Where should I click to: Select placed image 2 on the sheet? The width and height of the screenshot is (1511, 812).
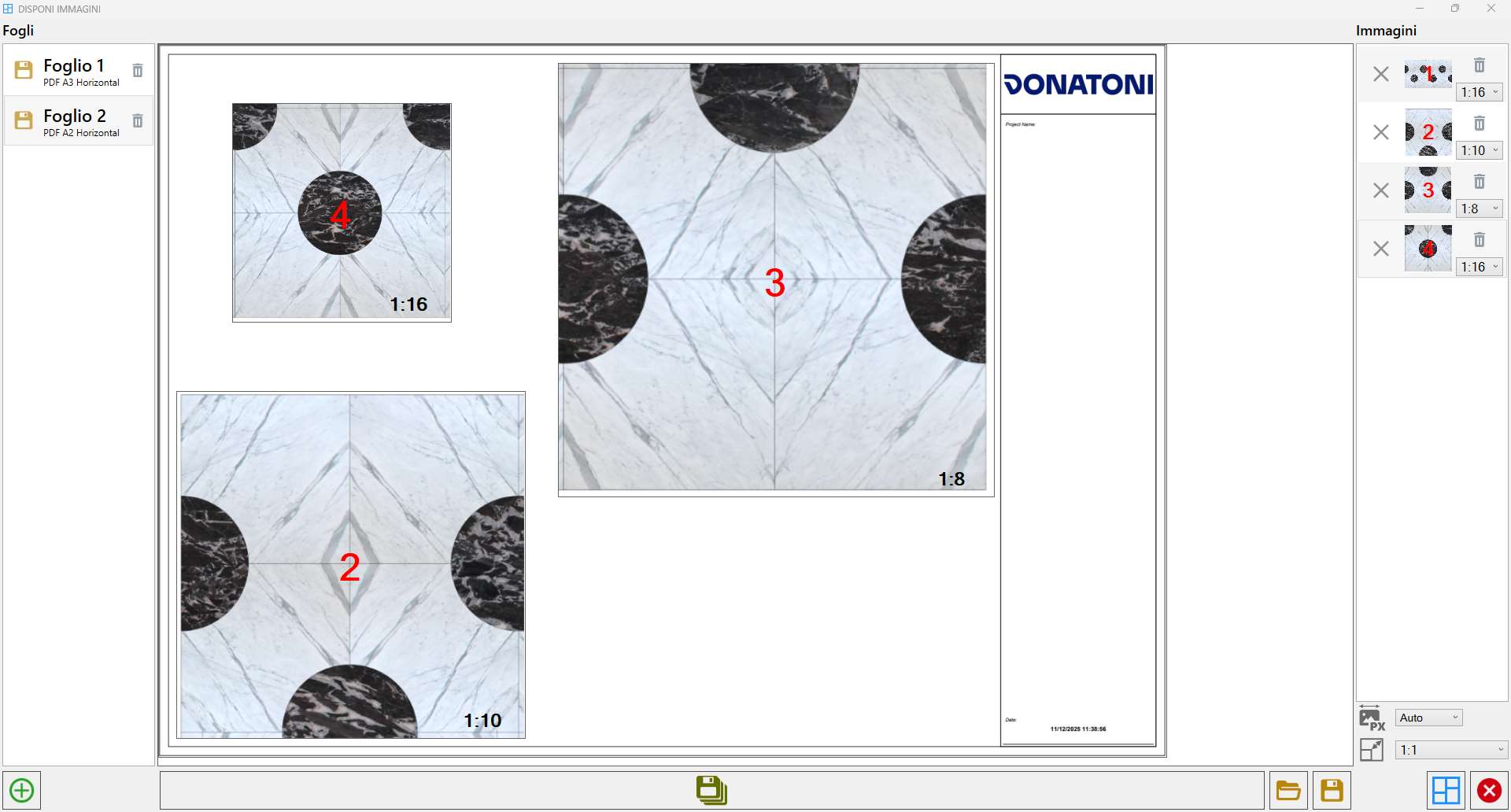tap(351, 565)
